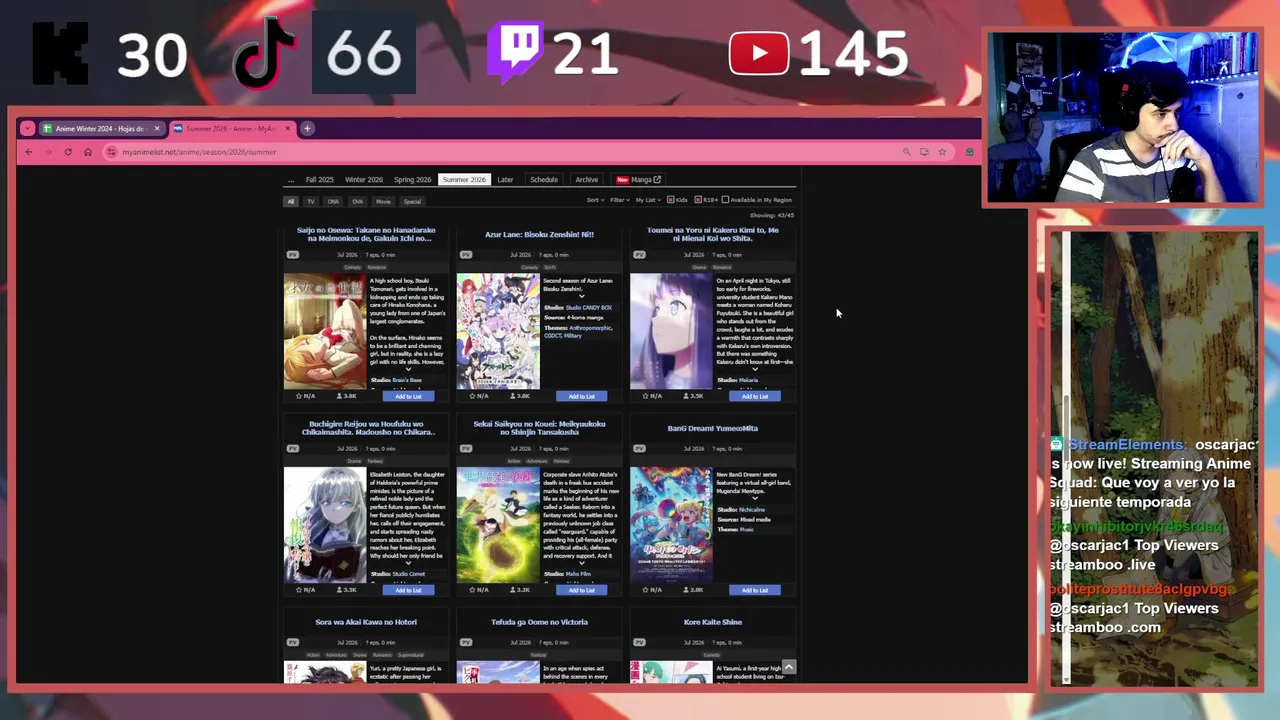Open tab search dropdown arrow
The image size is (1280, 720).
click(x=27, y=128)
